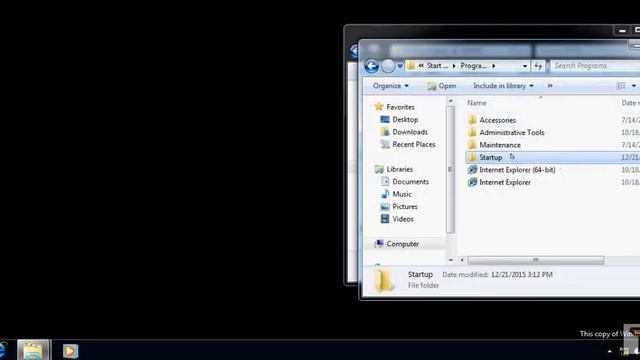This screenshot has width=640, height=360.
Task: Click the file list horizontal scrollbar thumb
Action: tap(536, 260)
